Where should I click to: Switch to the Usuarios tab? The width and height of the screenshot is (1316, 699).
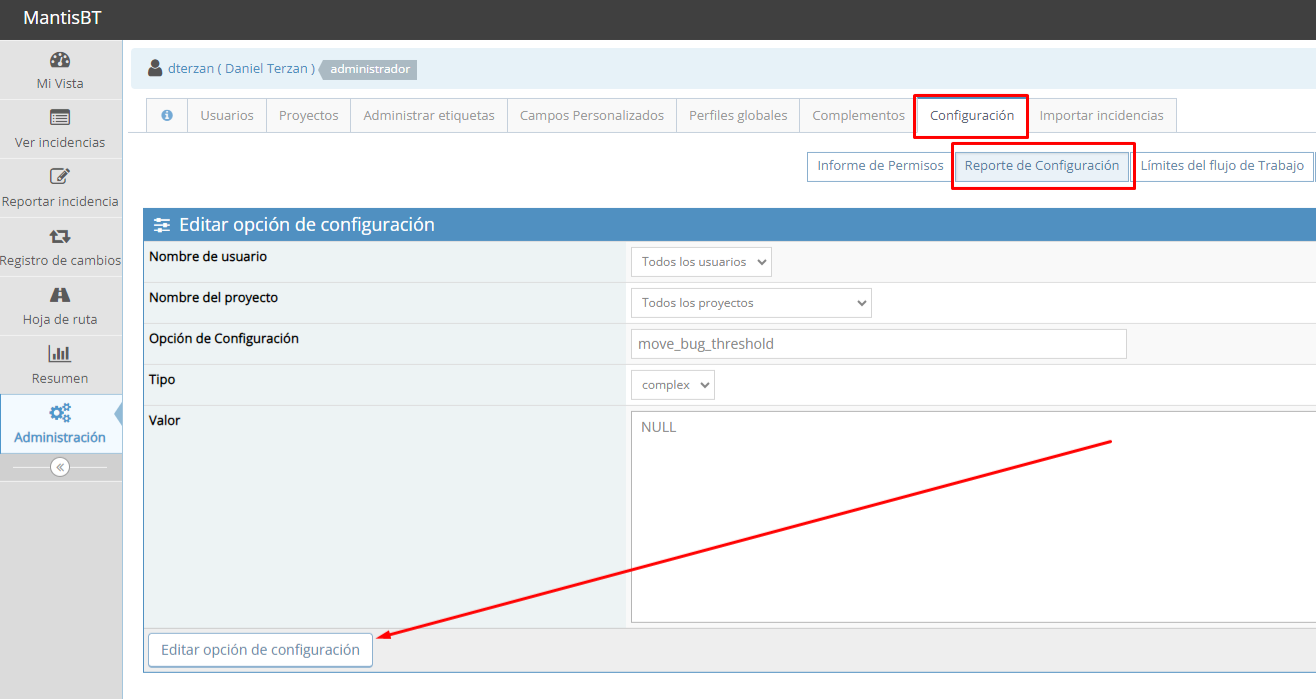pyautogui.click(x=227, y=116)
